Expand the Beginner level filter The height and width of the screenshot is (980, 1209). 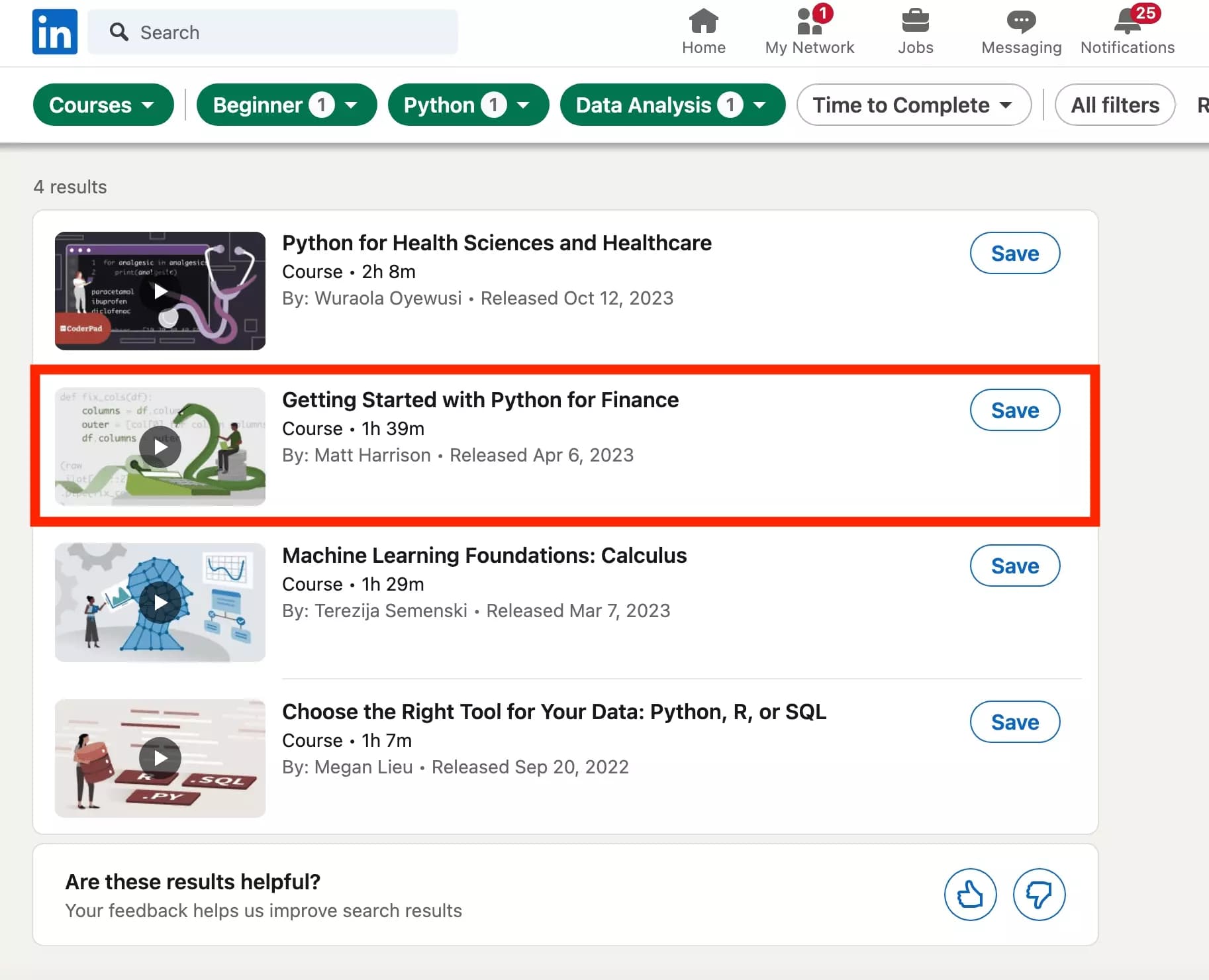(286, 105)
